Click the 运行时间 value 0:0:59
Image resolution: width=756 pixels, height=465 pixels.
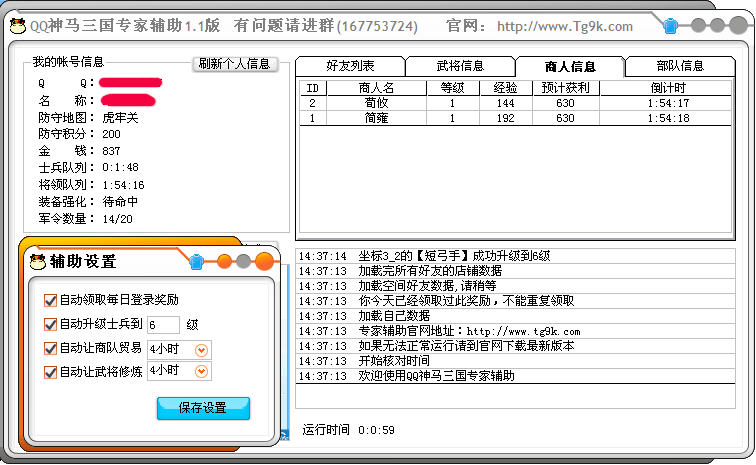(x=376, y=430)
